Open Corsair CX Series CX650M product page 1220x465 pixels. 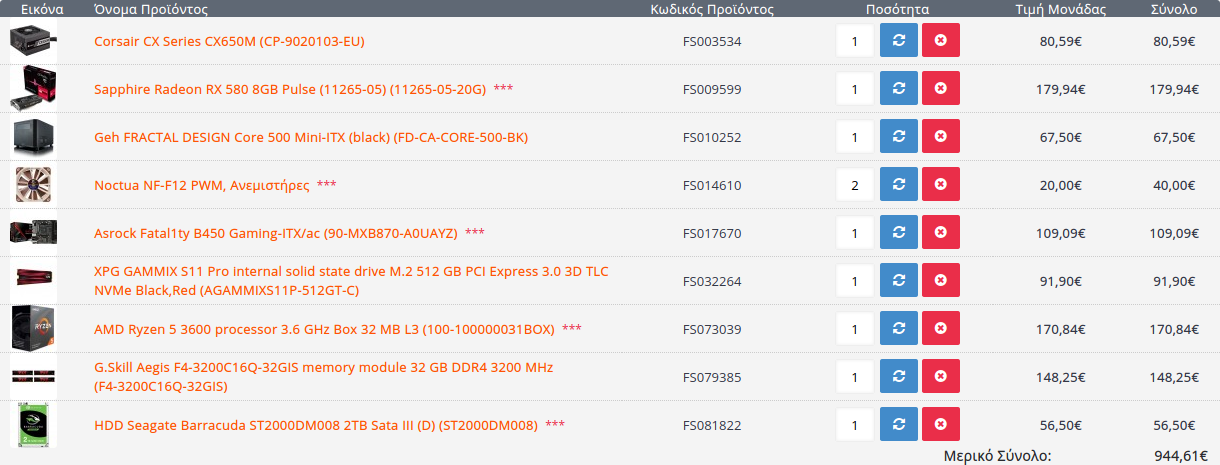point(229,41)
